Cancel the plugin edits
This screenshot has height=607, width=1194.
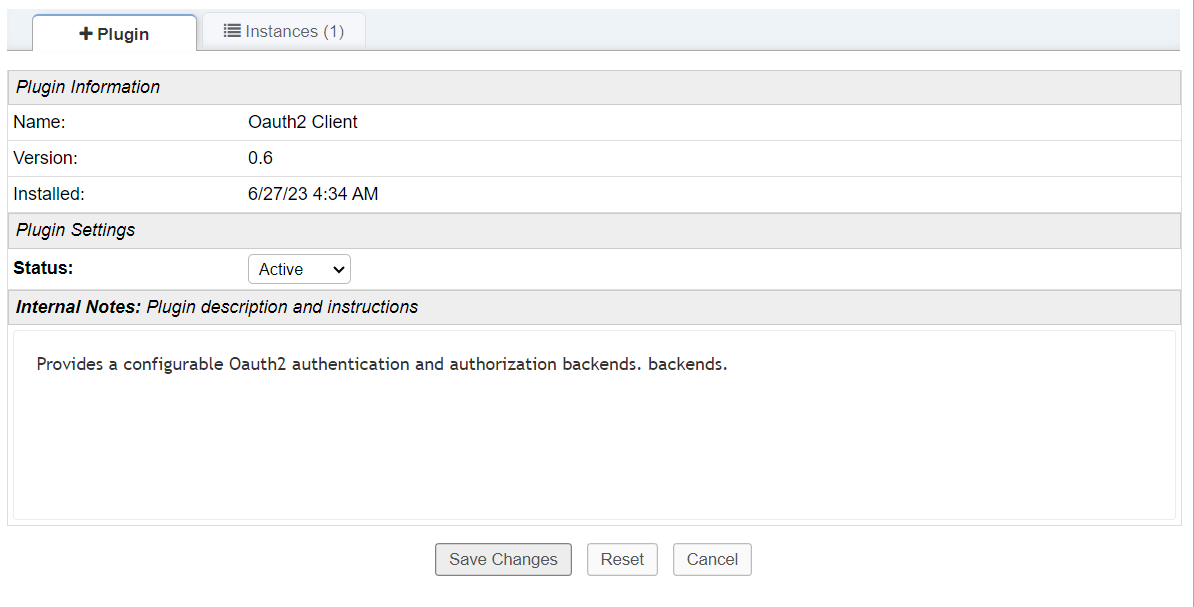tap(712, 559)
